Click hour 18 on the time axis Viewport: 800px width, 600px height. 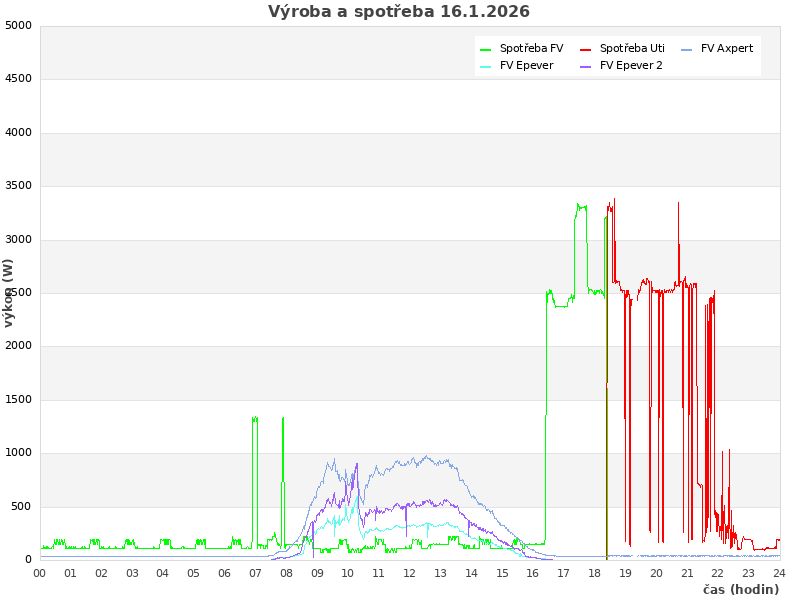point(595,573)
